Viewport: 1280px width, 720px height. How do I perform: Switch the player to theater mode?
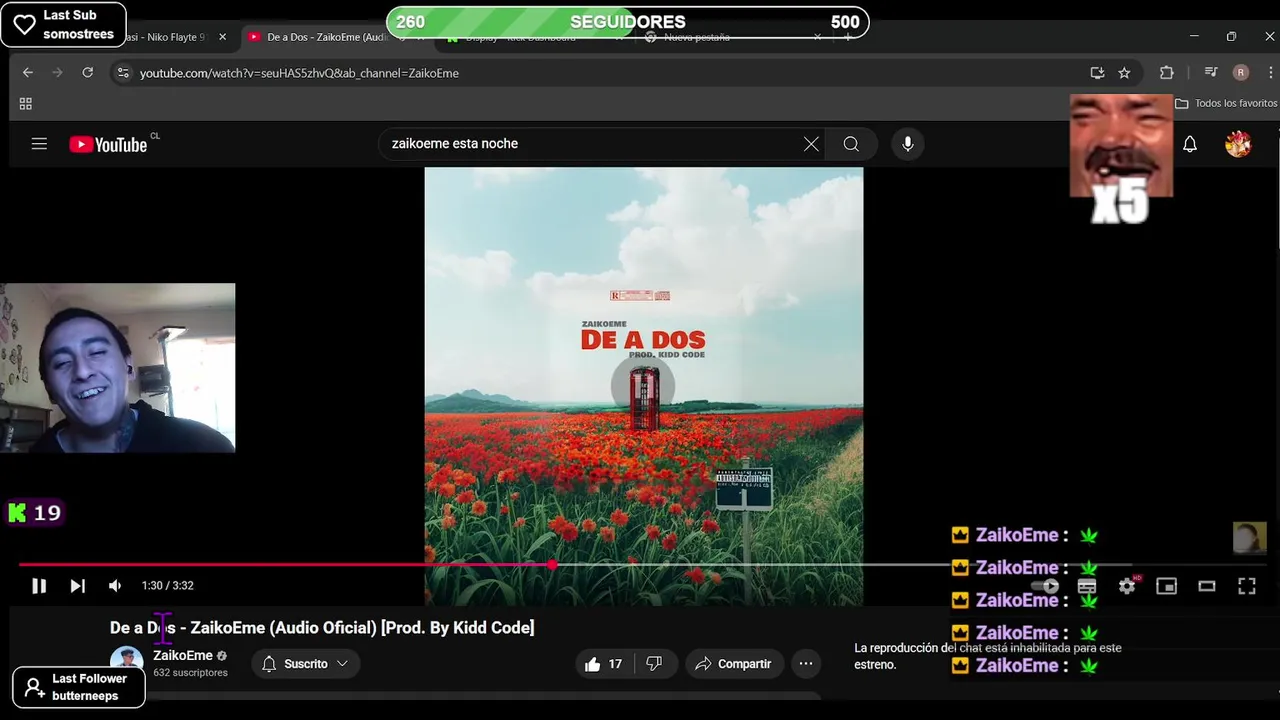click(1207, 586)
